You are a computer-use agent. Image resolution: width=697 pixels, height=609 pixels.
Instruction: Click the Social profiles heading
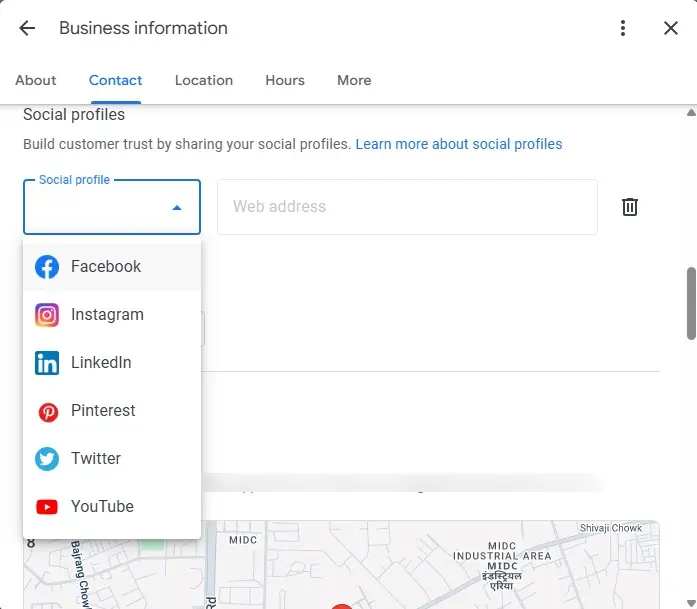(x=74, y=115)
